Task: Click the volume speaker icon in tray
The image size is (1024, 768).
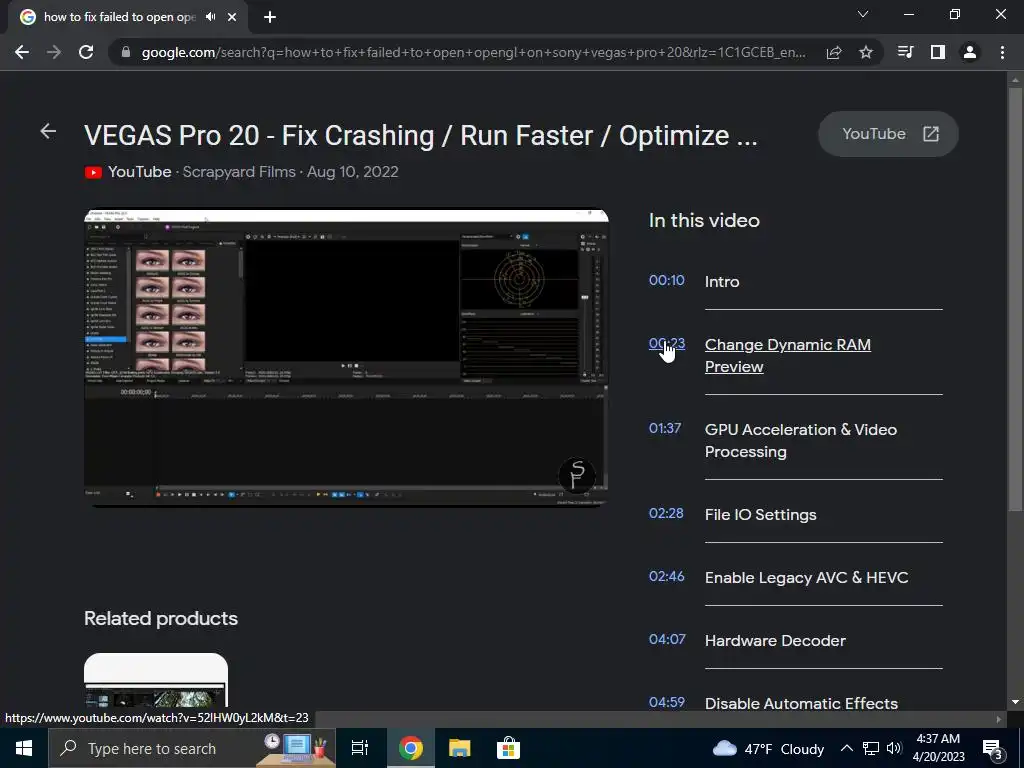Action: coord(894,748)
